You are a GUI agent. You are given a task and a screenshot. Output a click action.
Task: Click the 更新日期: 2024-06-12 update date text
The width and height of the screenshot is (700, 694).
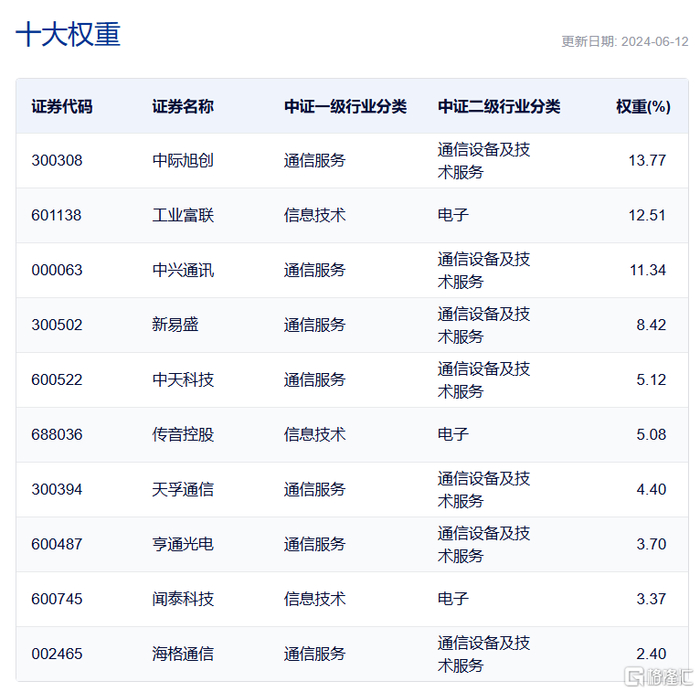click(625, 42)
